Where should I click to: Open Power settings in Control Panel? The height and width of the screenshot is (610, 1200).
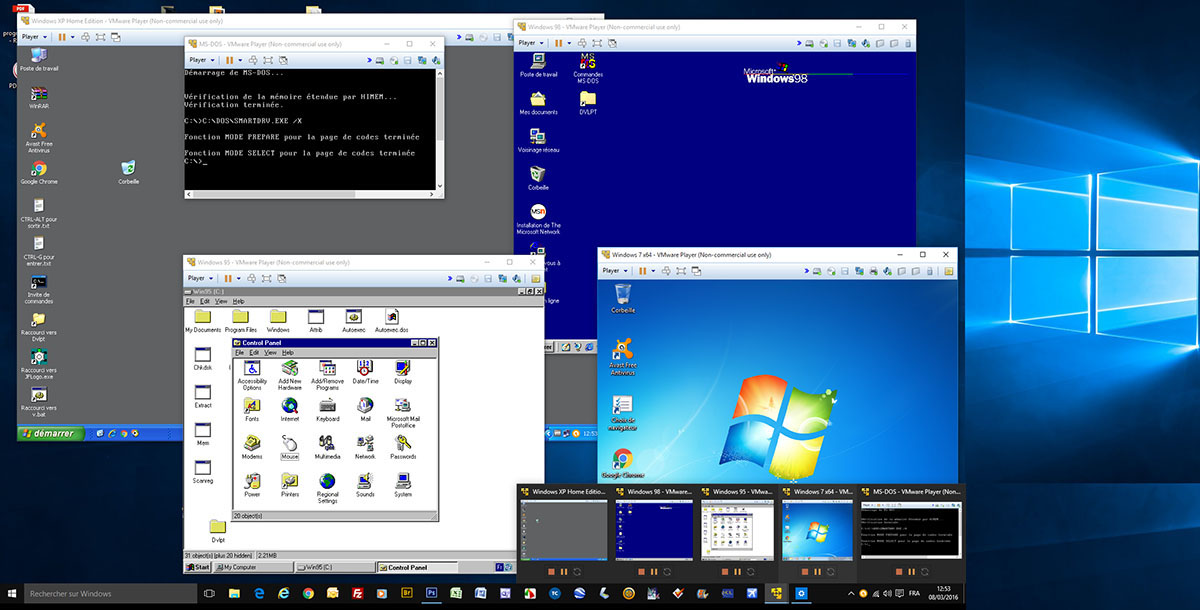(252, 485)
